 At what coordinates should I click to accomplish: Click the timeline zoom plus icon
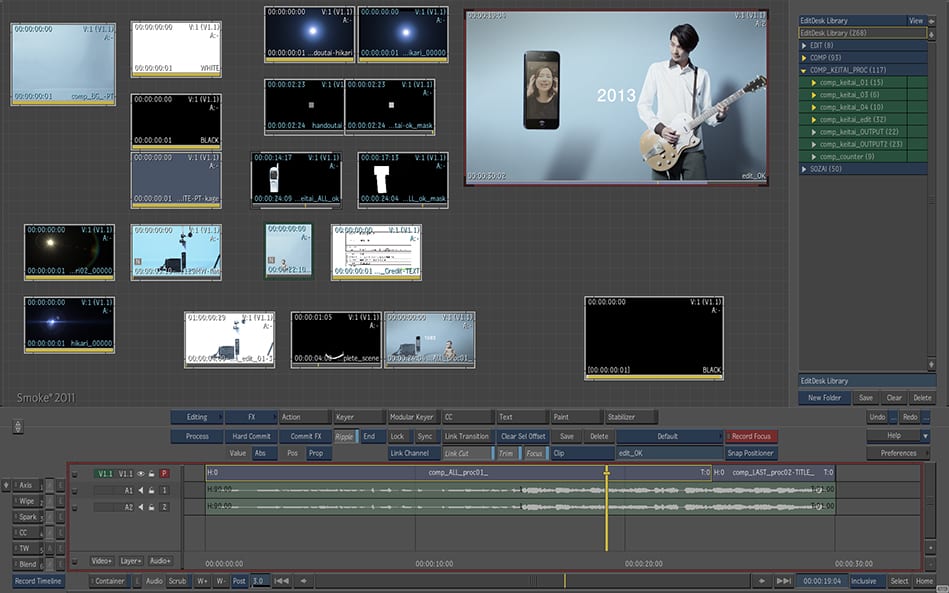203,581
